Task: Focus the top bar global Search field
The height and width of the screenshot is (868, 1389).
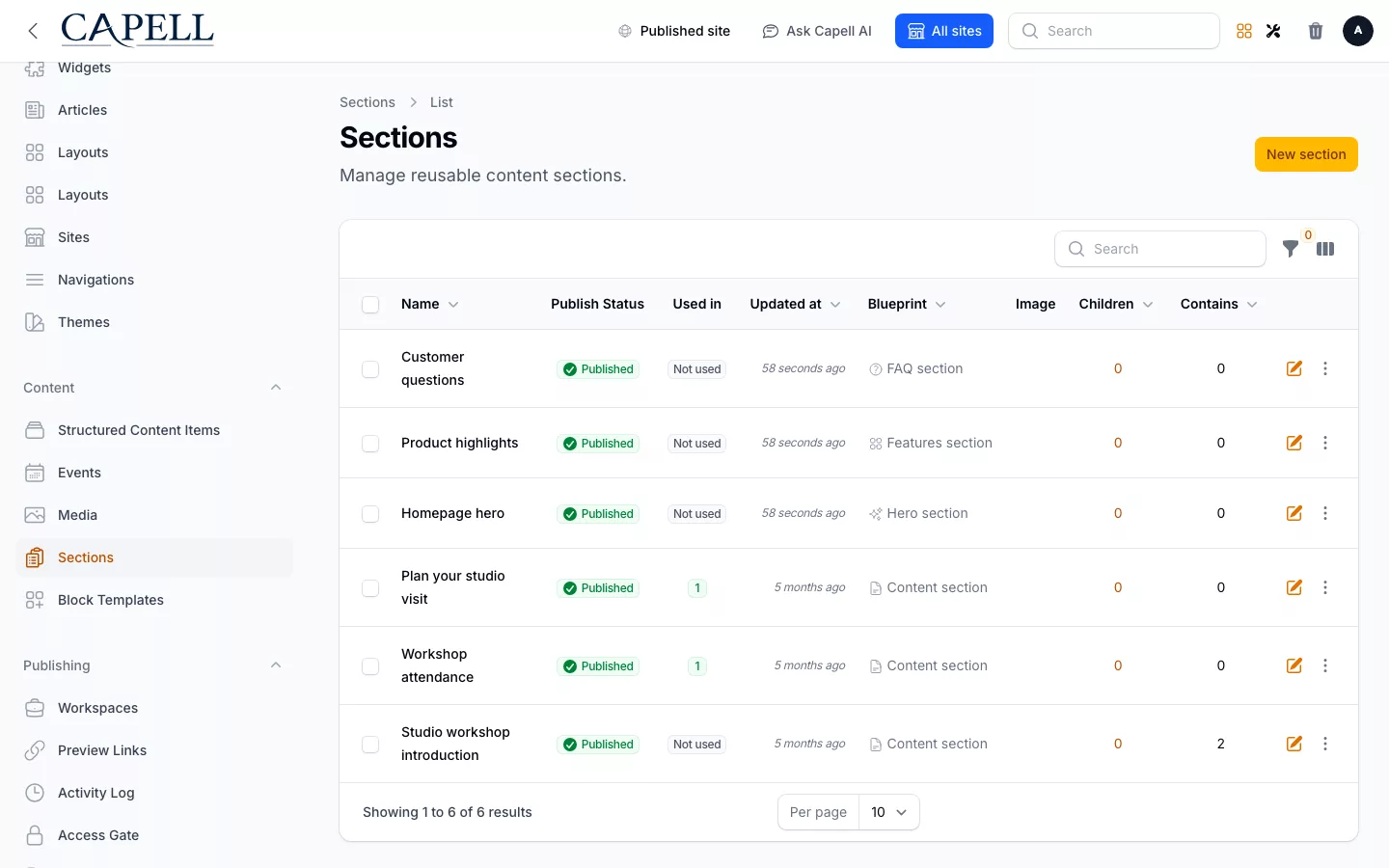Action: click(x=1114, y=31)
